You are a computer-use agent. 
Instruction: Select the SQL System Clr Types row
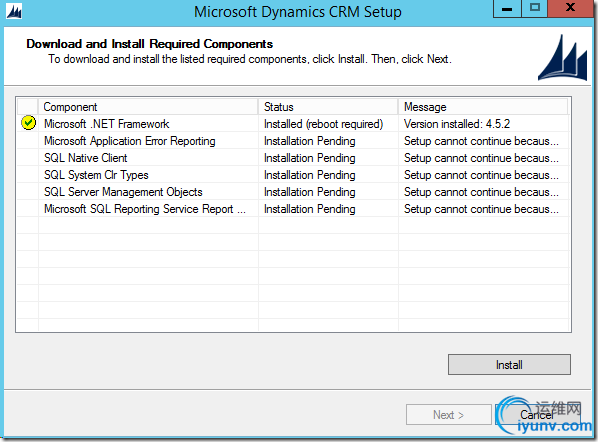pos(293,175)
